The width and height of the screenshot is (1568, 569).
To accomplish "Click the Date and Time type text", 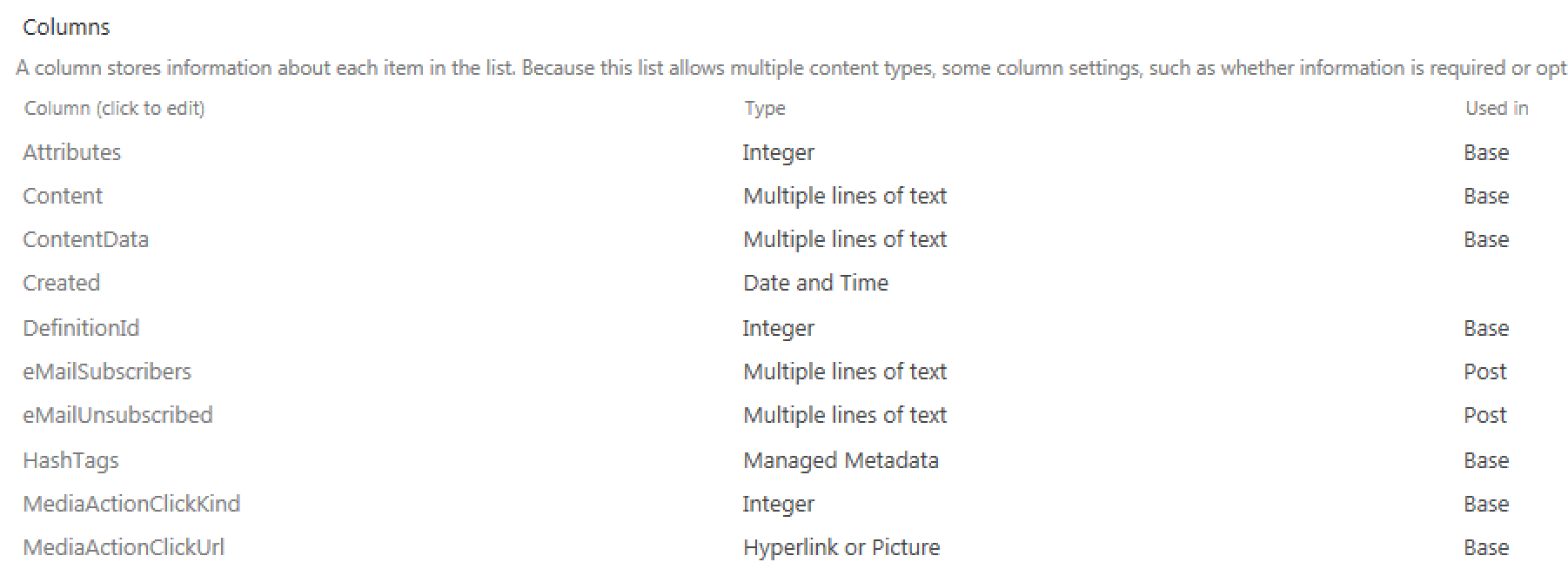I will [815, 283].
